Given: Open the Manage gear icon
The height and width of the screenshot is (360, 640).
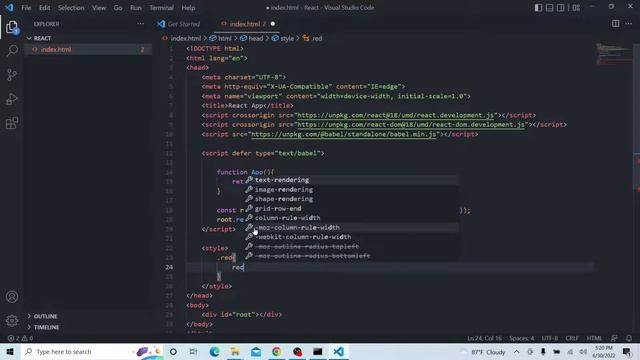Looking at the screenshot, I should 12,321.
